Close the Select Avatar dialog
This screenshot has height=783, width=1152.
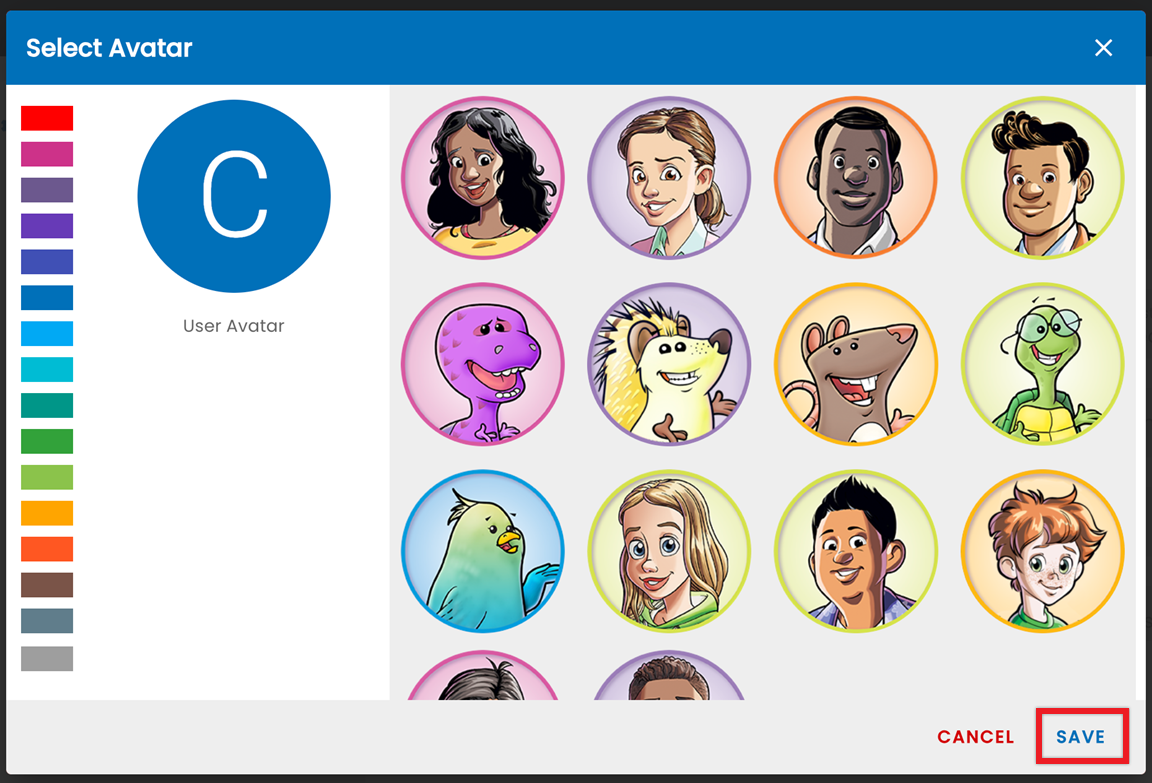pyautogui.click(x=1103, y=48)
